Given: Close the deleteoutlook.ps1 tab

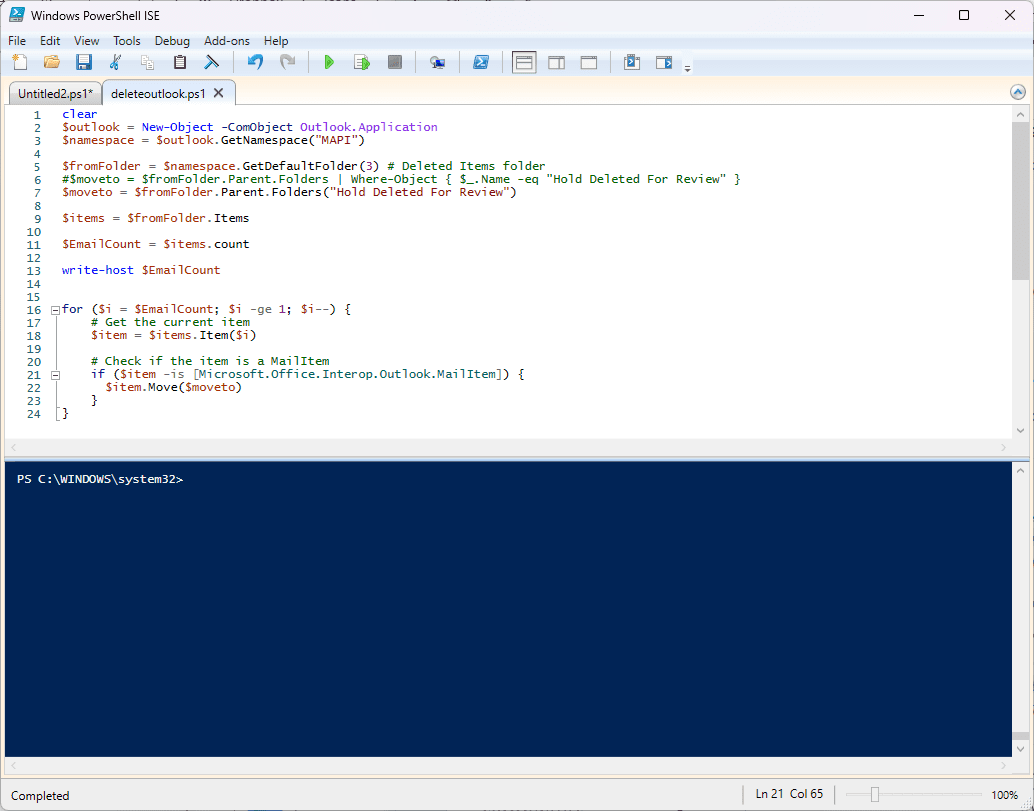Looking at the screenshot, I should click(x=220, y=93).
